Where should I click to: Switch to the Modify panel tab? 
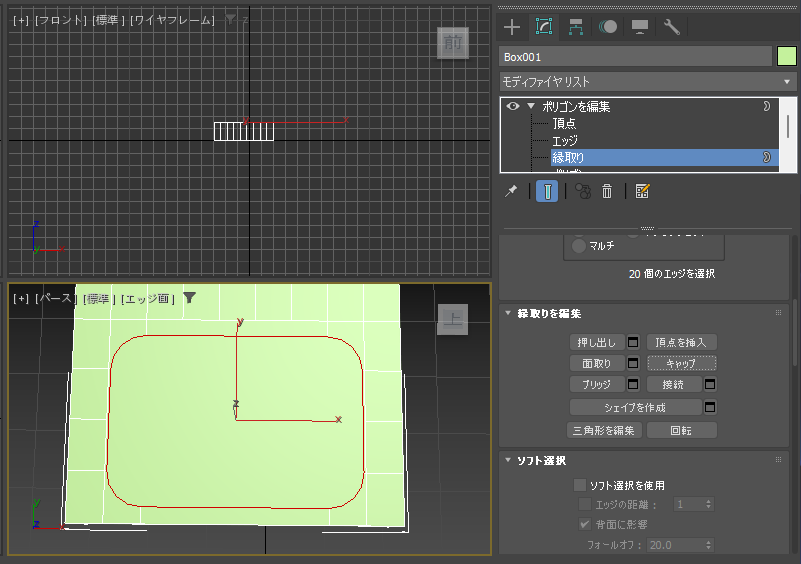544,27
